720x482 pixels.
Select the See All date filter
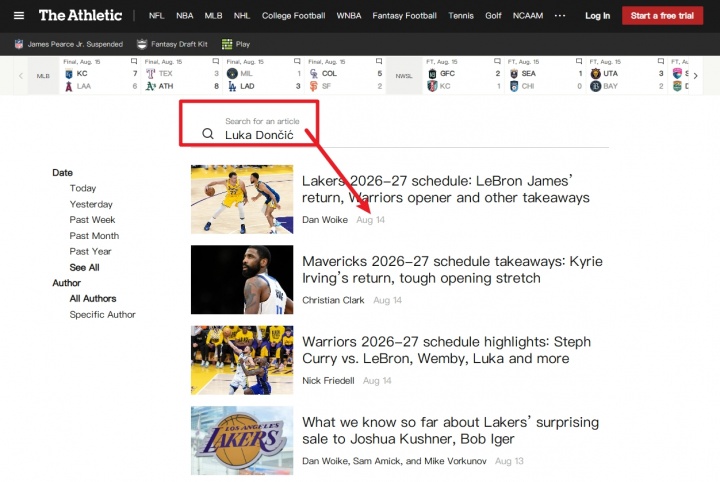[x=84, y=267]
